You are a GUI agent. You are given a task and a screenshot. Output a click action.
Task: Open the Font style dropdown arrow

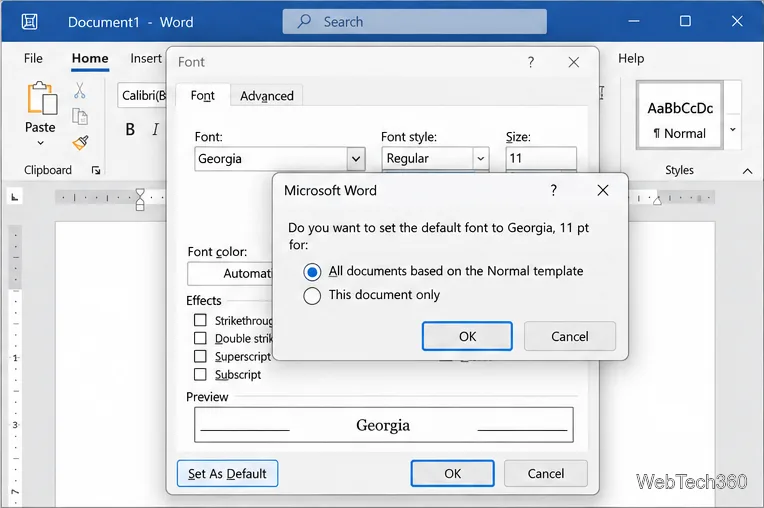point(480,159)
